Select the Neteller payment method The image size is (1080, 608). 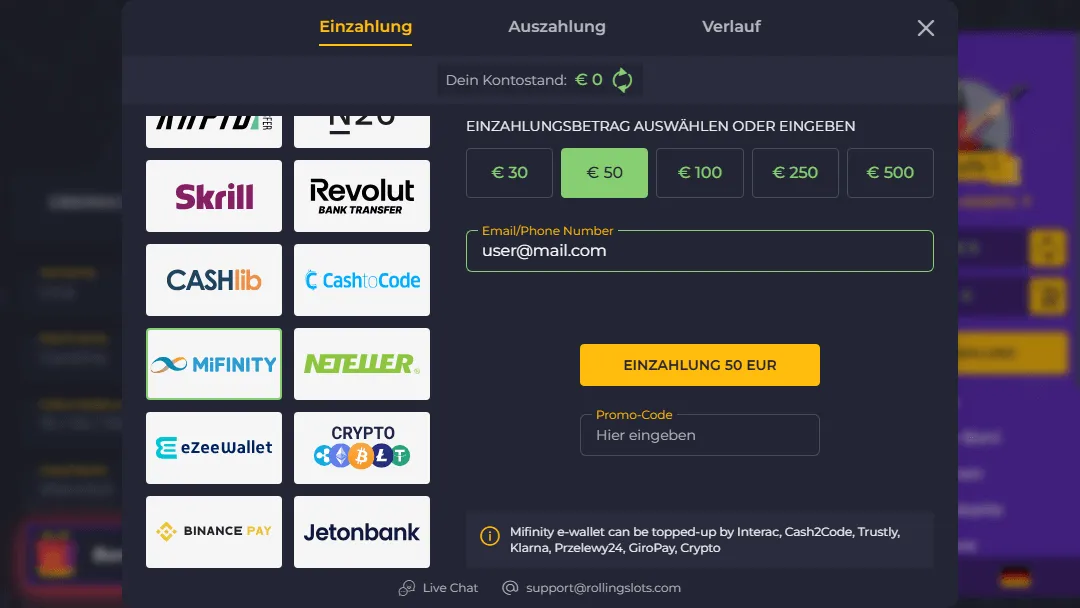point(361,364)
